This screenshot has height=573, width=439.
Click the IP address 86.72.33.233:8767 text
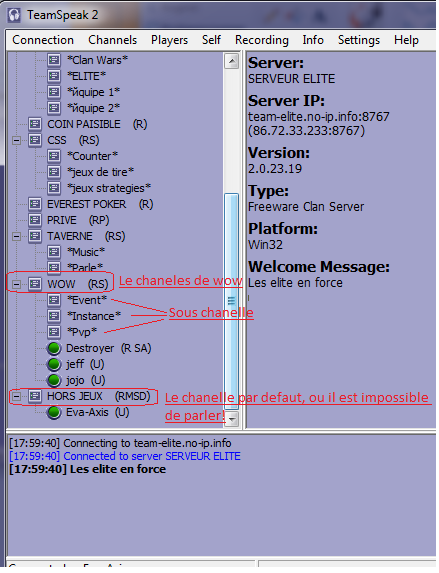coord(306,130)
